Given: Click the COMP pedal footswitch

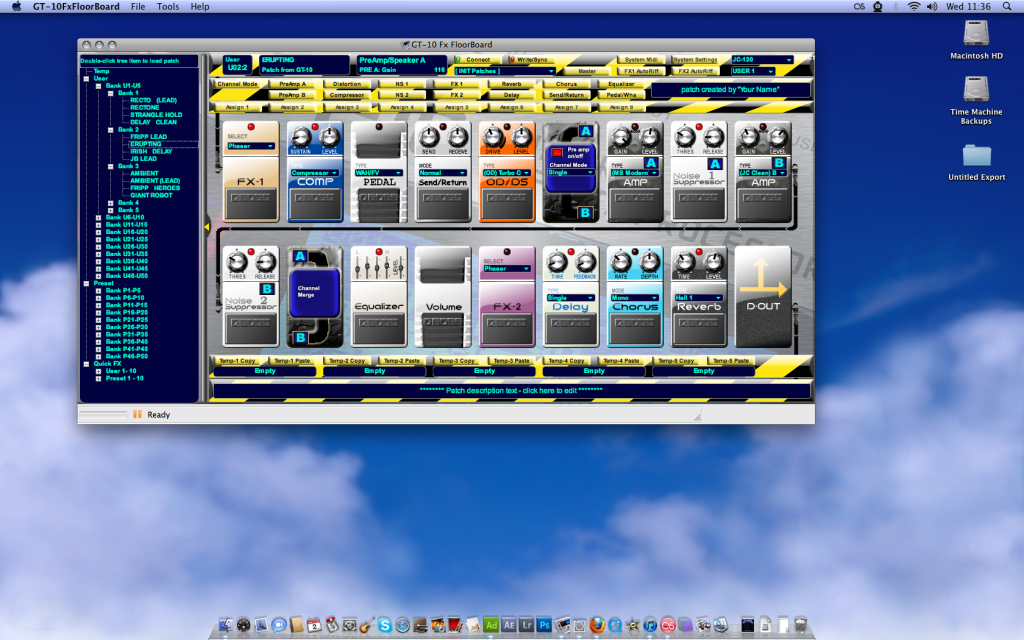Looking at the screenshot, I should click(x=315, y=204).
